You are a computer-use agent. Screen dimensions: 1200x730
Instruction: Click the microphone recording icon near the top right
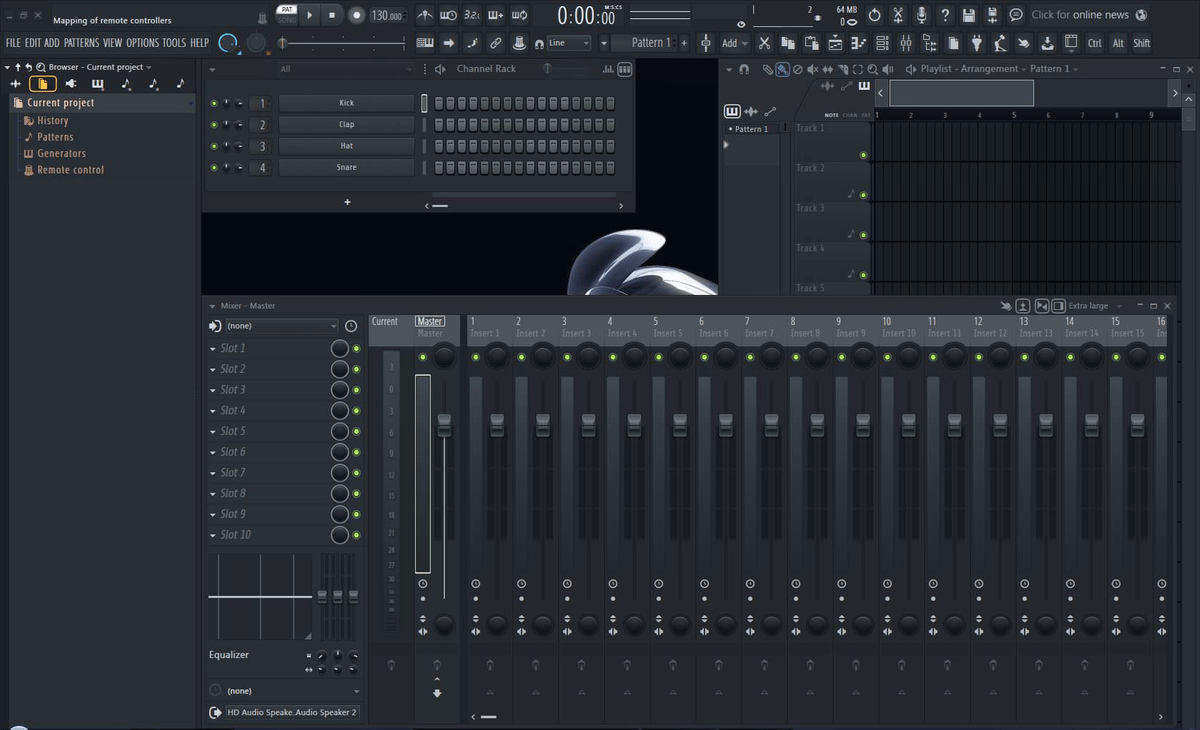pos(922,13)
